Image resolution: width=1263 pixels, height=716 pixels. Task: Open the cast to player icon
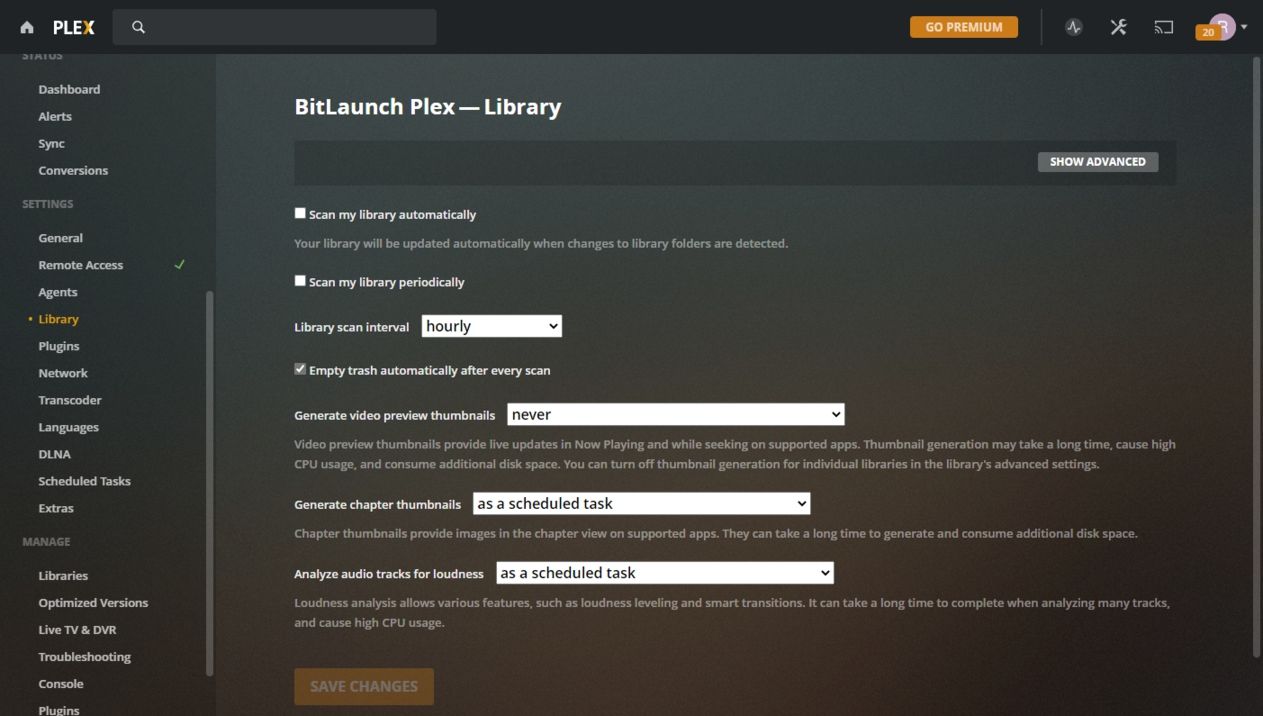pyautogui.click(x=1164, y=27)
